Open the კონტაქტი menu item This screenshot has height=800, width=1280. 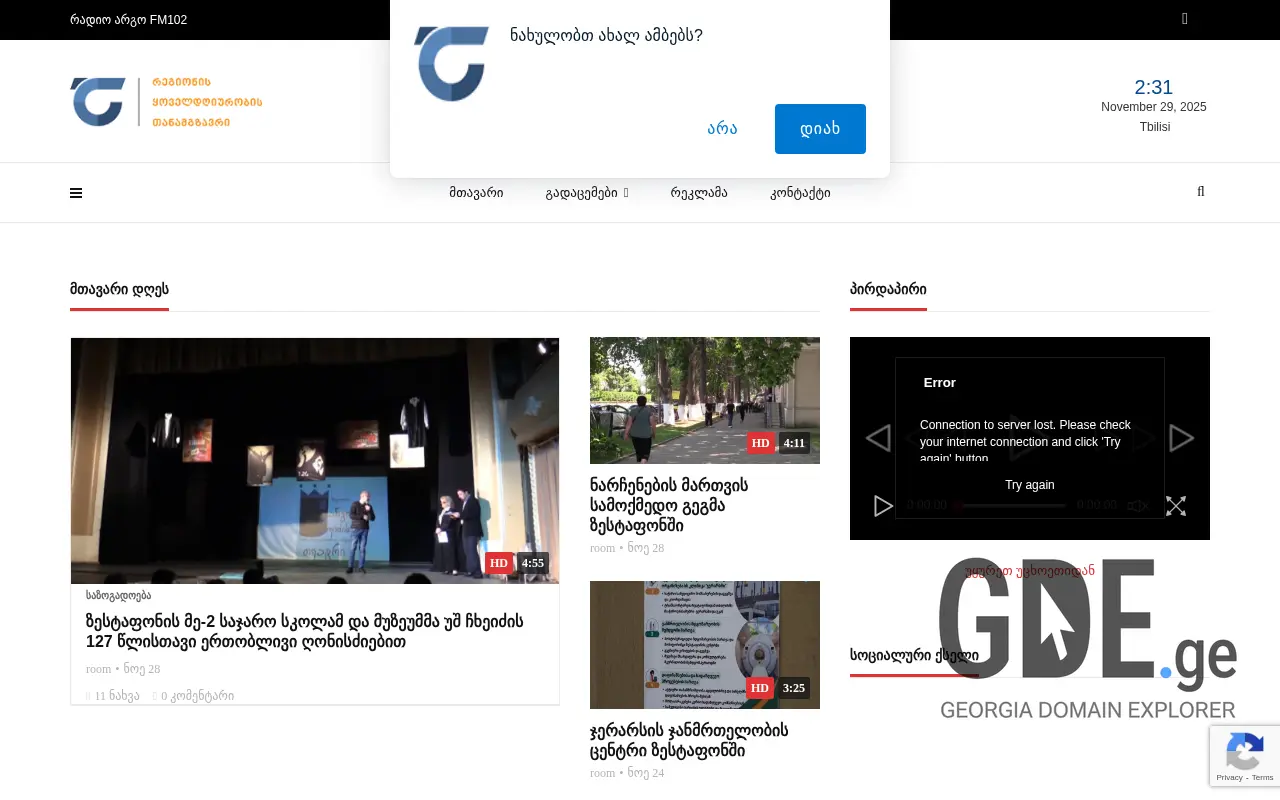pyautogui.click(x=800, y=192)
